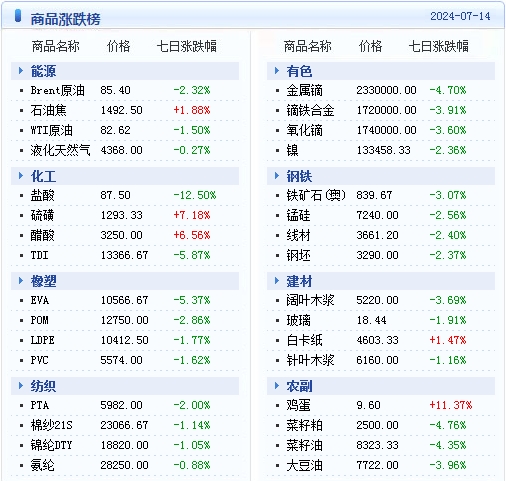
Task: Open the 农副 category heading
Action: pos(299,386)
